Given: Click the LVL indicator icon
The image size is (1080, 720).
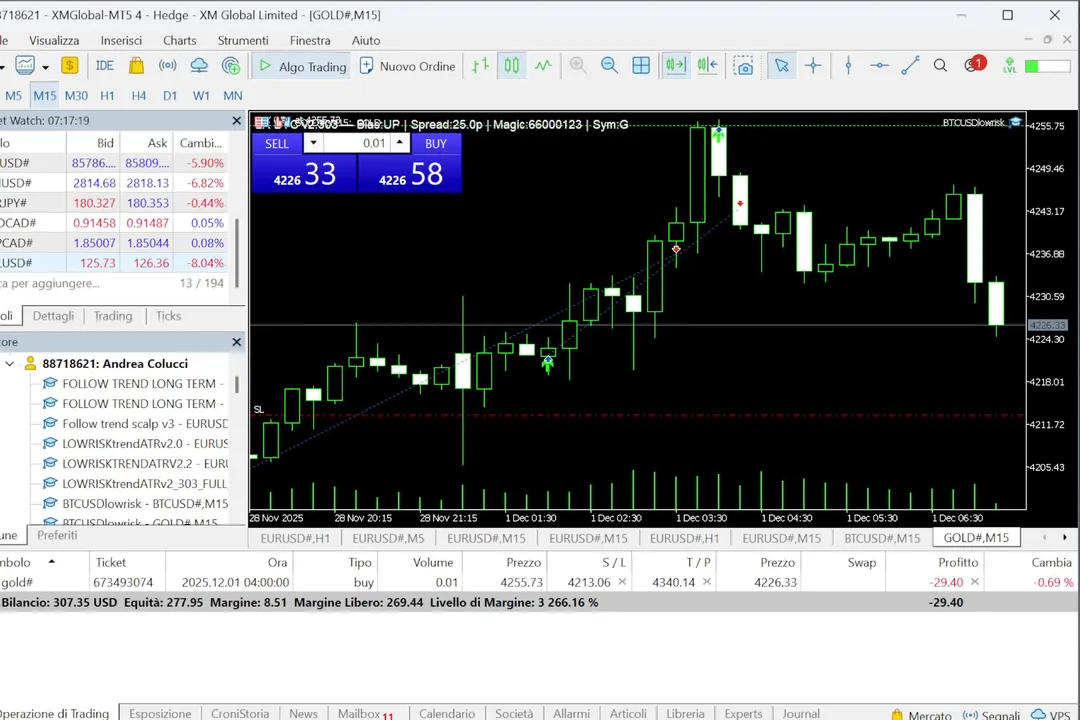Looking at the screenshot, I should [x=1010, y=66].
